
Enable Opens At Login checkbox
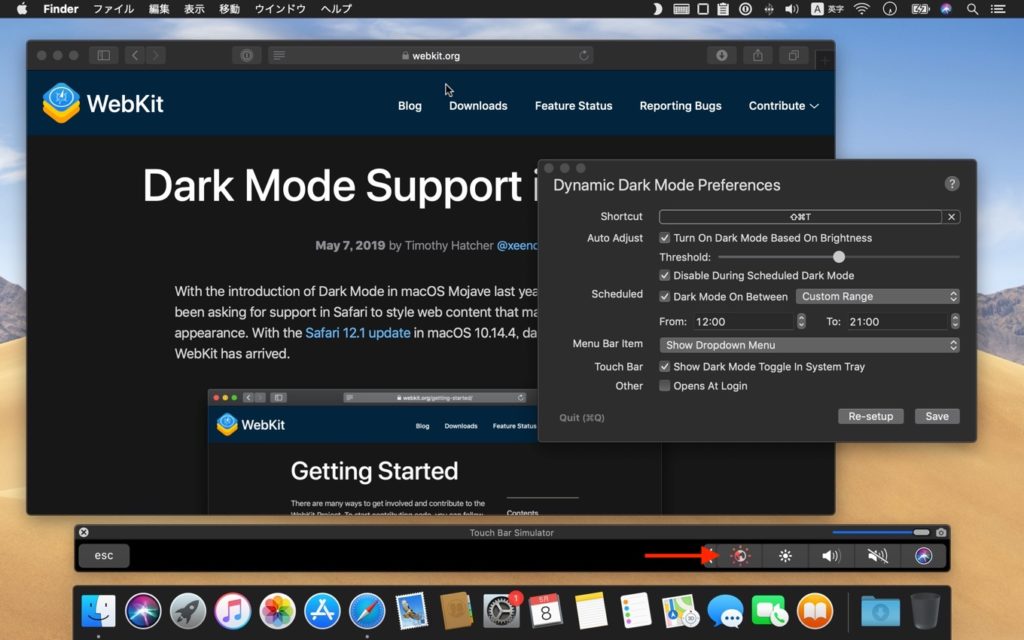click(x=665, y=386)
